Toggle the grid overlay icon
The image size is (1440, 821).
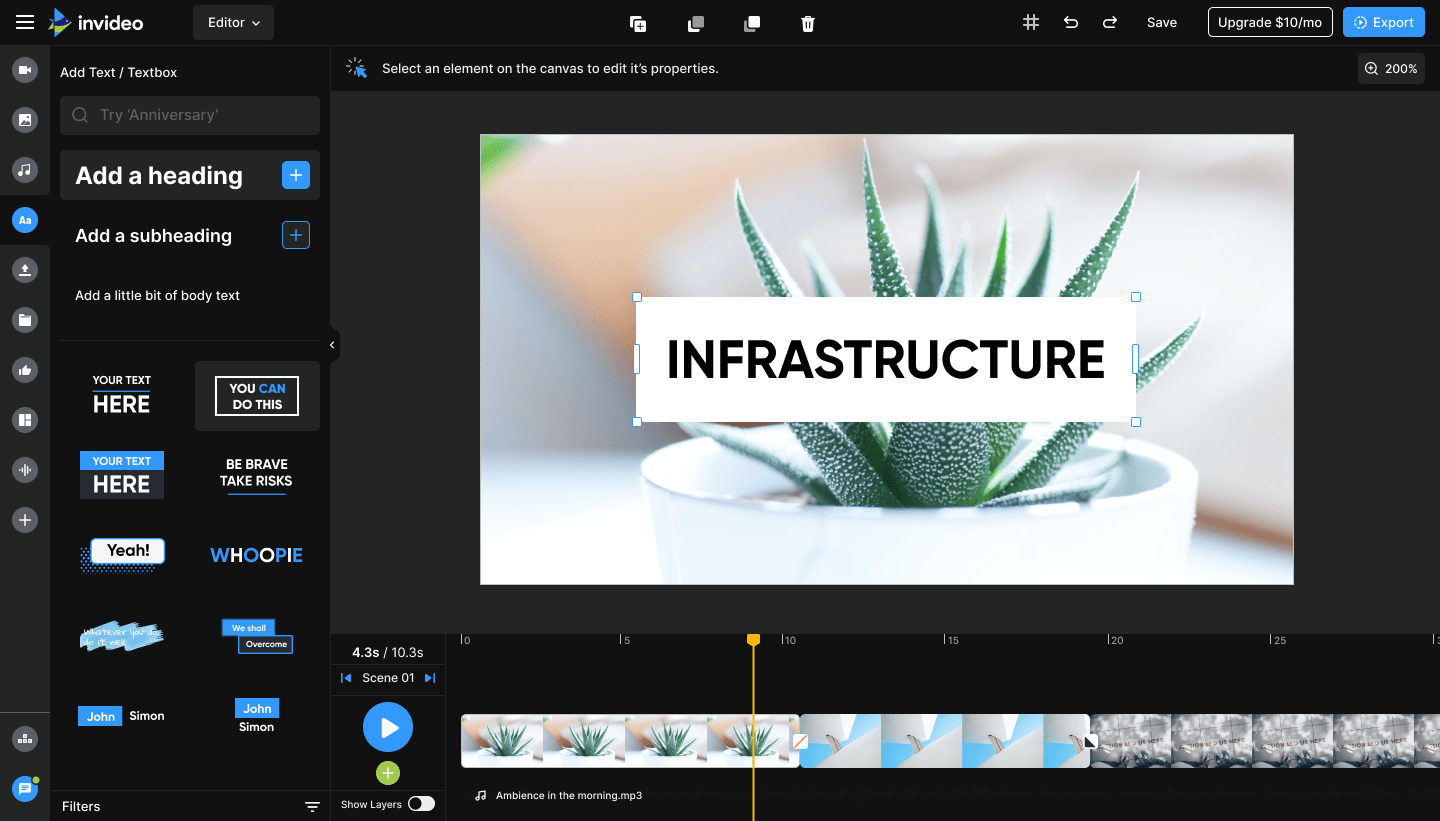[1030, 22]
